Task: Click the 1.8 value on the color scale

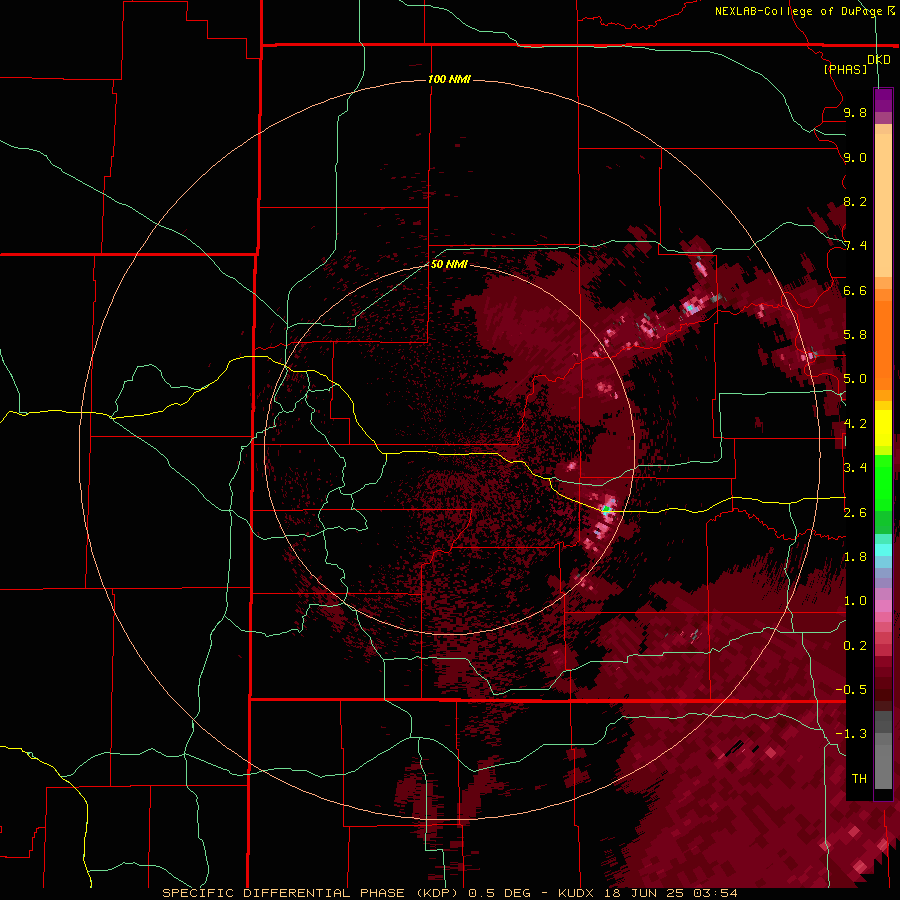Action: click(855, 557)
